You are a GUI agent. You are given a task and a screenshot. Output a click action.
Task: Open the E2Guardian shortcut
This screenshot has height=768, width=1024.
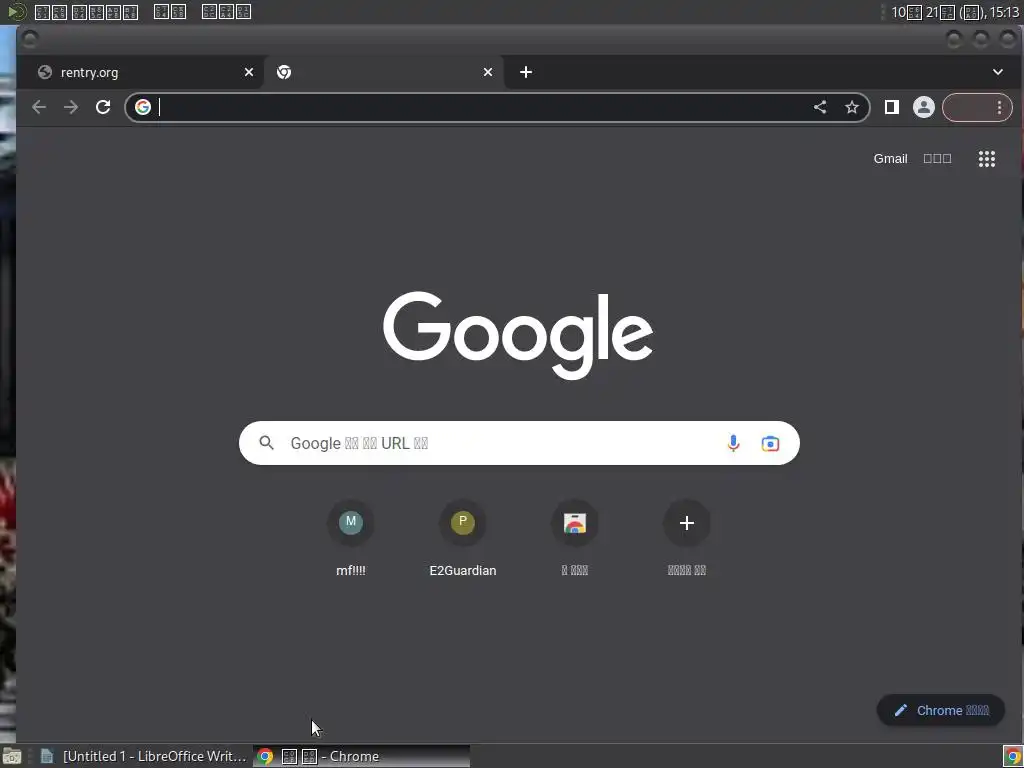[463, 539]
